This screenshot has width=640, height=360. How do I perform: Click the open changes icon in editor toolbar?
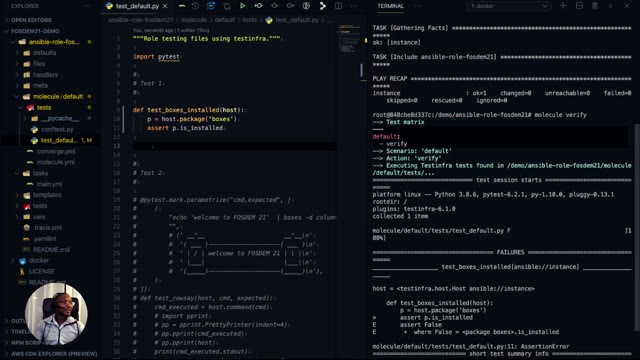pyautogui.click(x=227, y=6)
